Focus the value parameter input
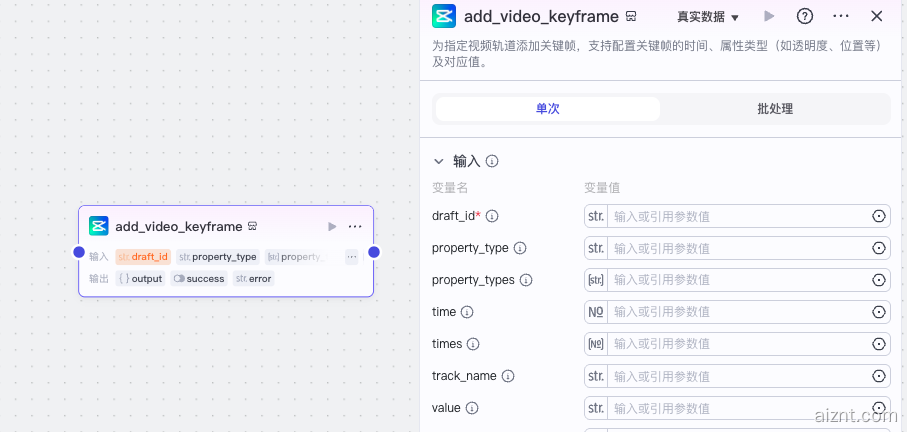Image resolution: width=907 pixels, height=432 pixels. 739,408
